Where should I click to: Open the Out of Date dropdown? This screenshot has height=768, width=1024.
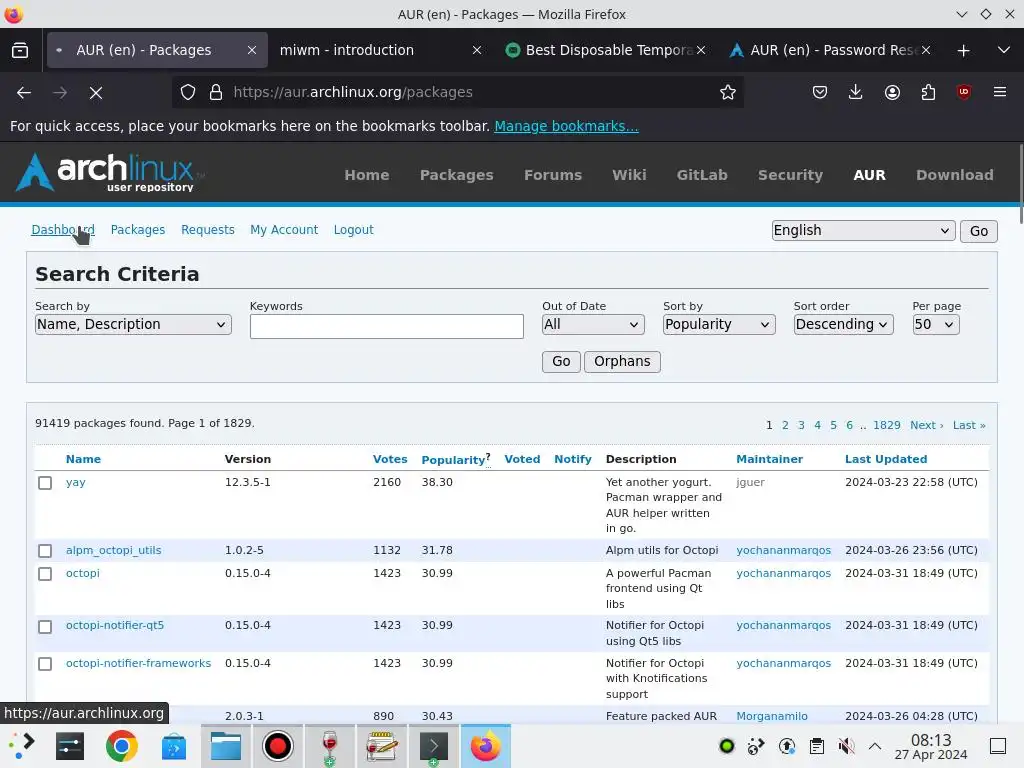coord(593,325)
